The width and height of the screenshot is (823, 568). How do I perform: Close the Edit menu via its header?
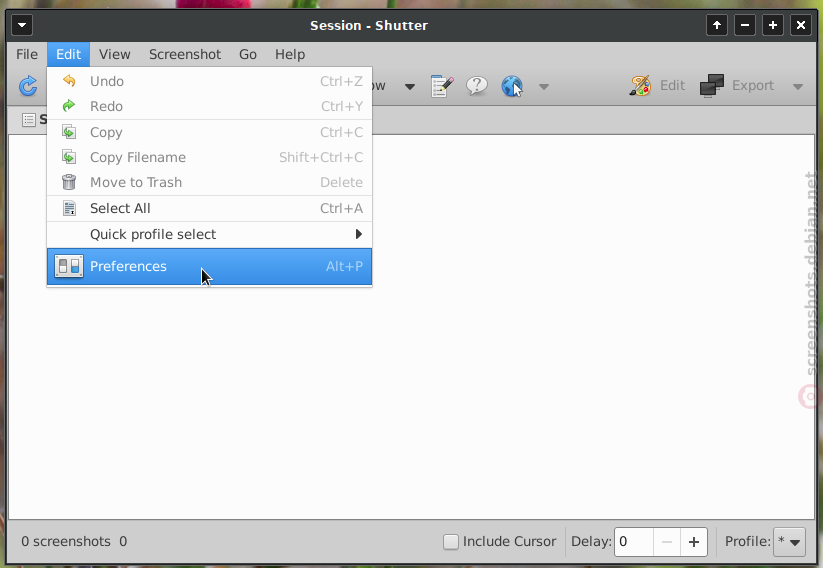click(68, 54)
